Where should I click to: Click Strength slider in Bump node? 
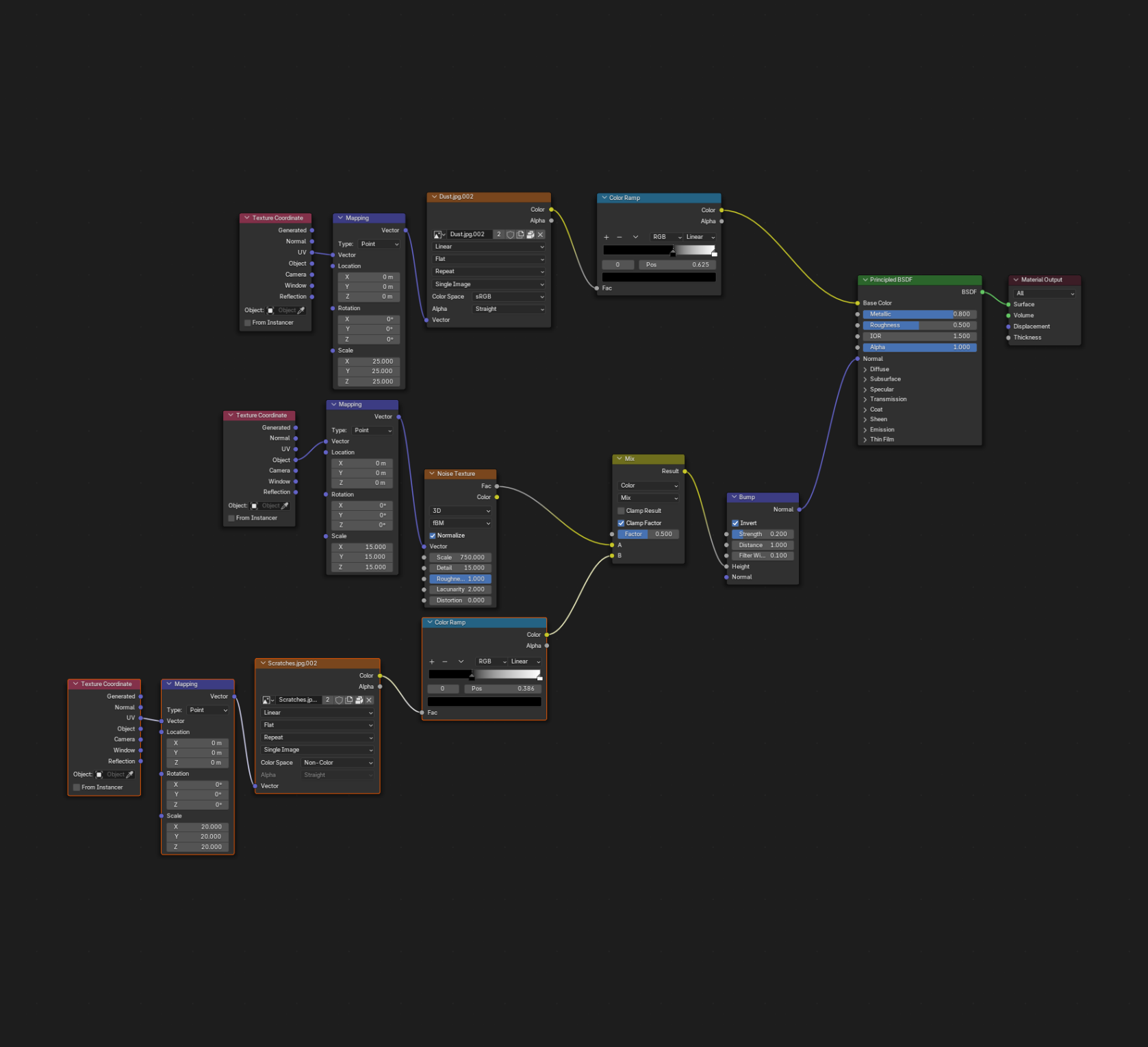pyautogui.click(x=763, y=534)
